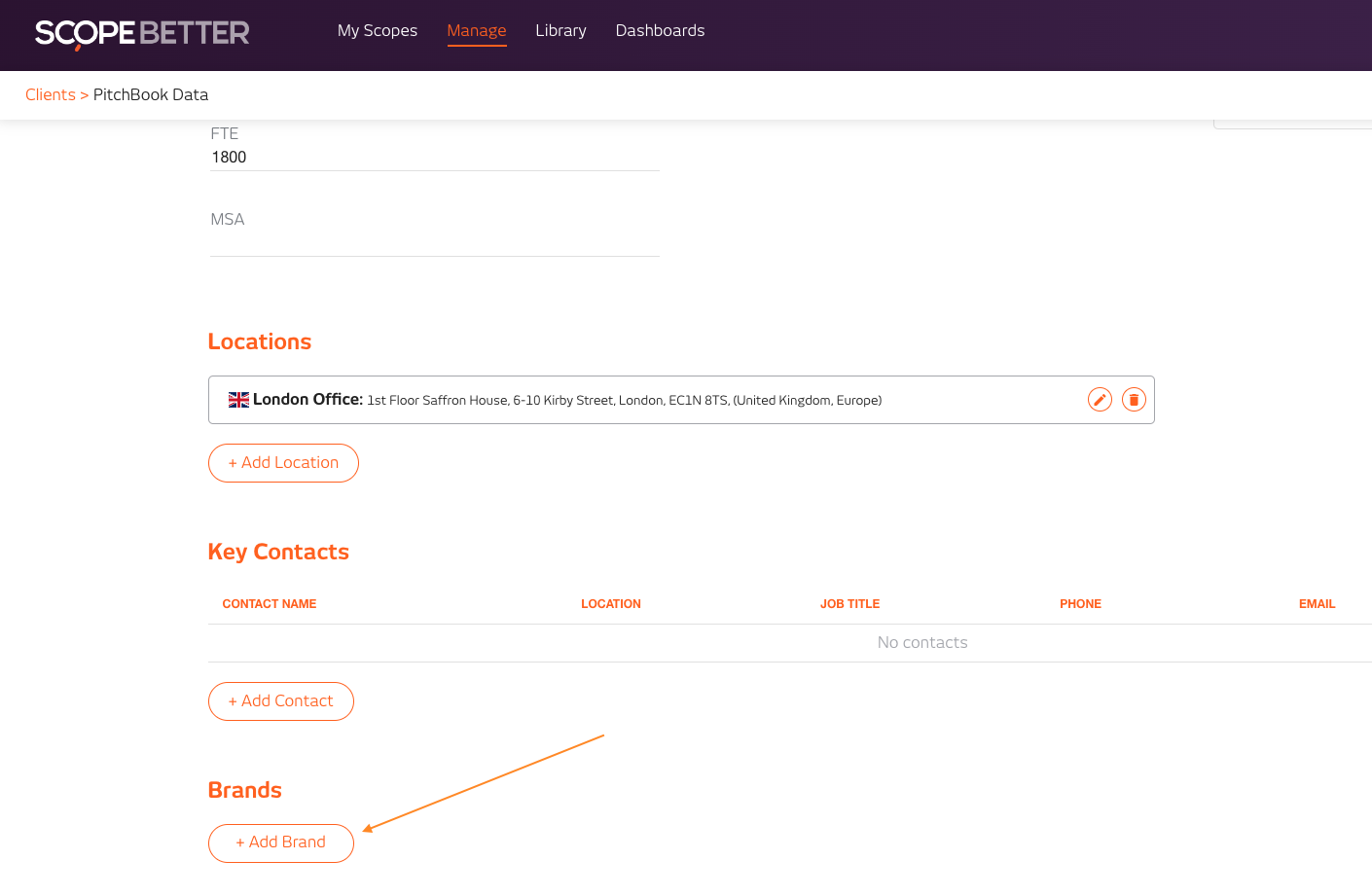Sort by Location column header
This screenshot has width=1372, height=896.
tap(611, 604)
